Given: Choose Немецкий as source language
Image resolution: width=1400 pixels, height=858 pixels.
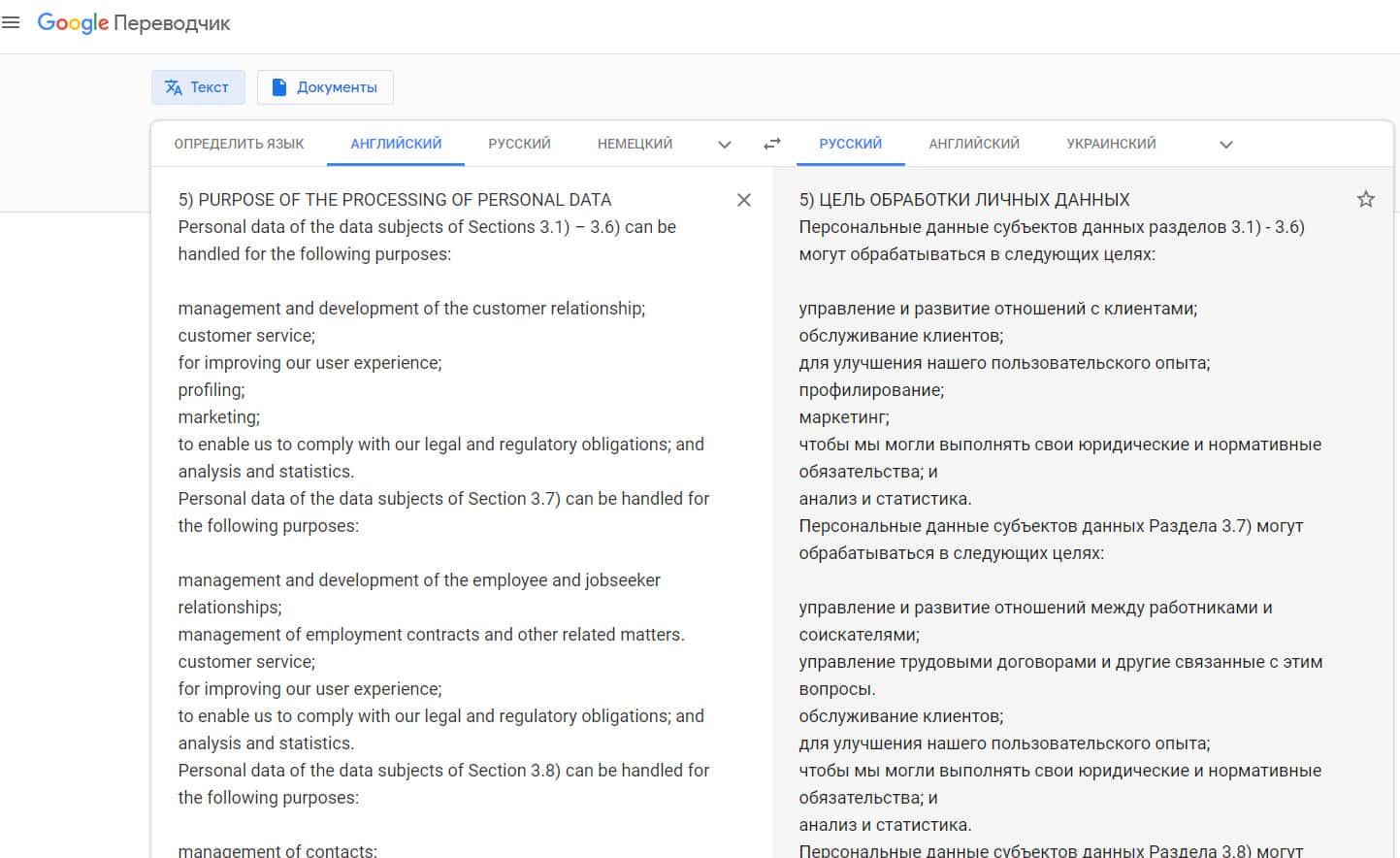Looking at the screenshot, I should coord(635,144).
